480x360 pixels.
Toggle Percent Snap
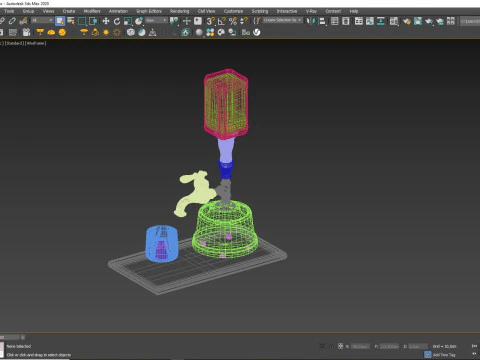(233, 21)
